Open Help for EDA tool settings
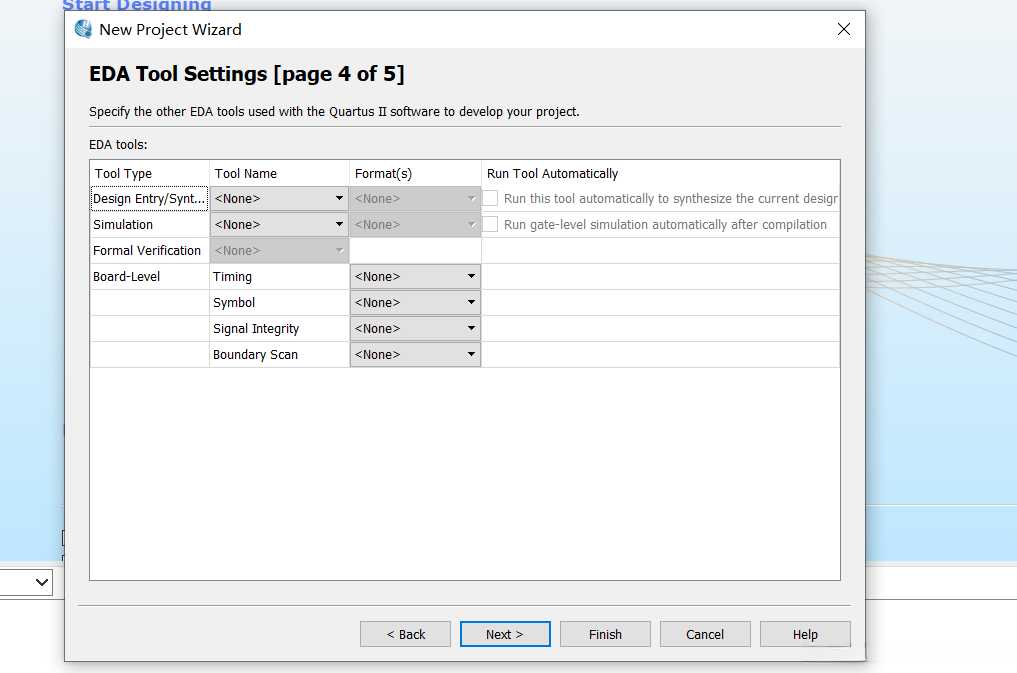 tap(805, 634)
